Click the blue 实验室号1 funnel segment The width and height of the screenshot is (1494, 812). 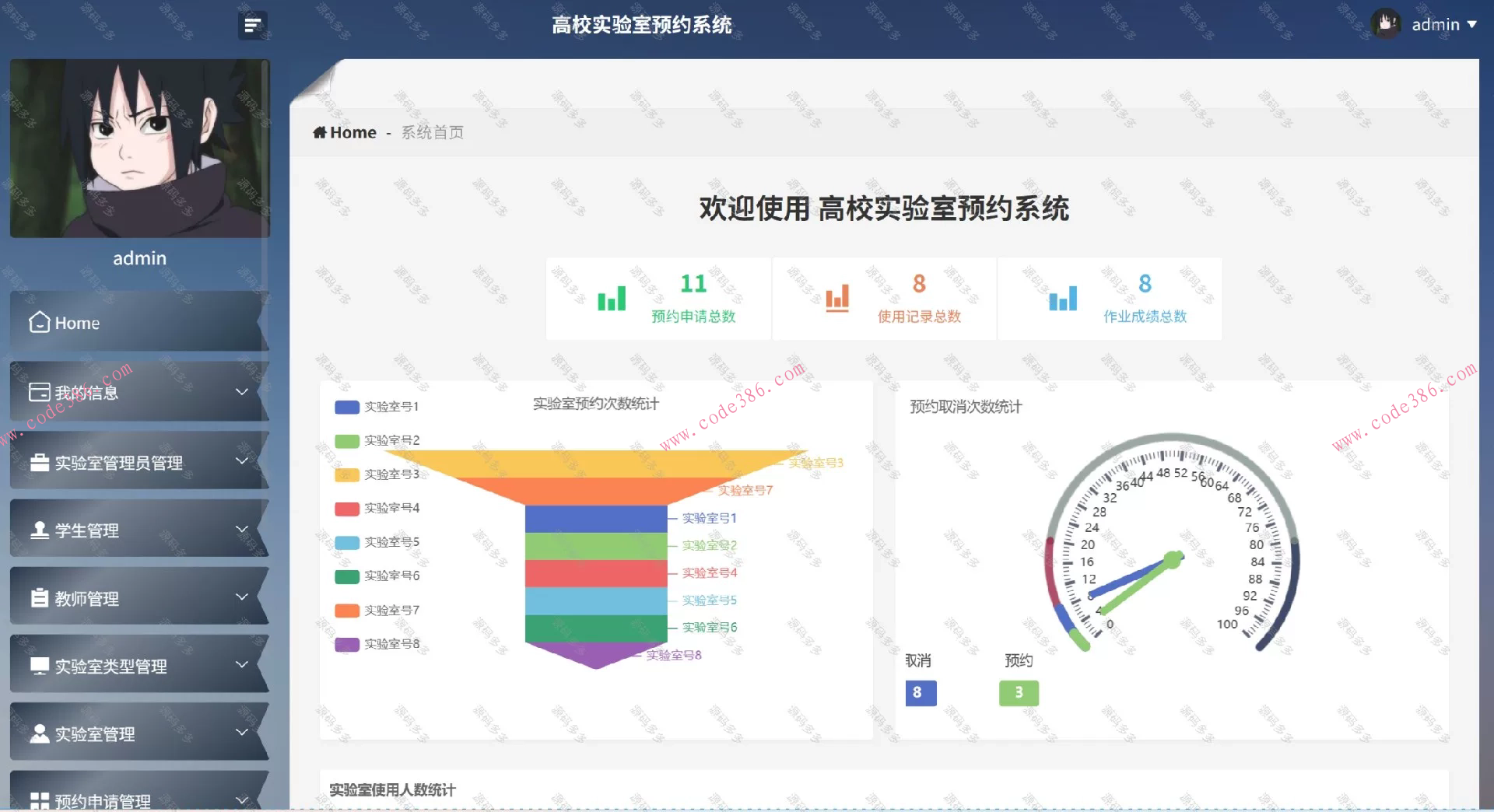click(596, 519)
